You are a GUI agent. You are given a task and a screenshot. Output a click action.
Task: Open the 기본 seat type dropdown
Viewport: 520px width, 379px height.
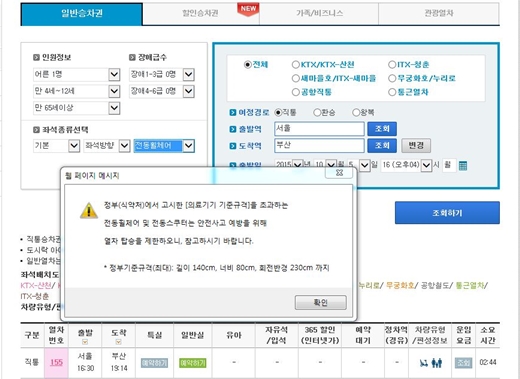click(x=56, y=146)
